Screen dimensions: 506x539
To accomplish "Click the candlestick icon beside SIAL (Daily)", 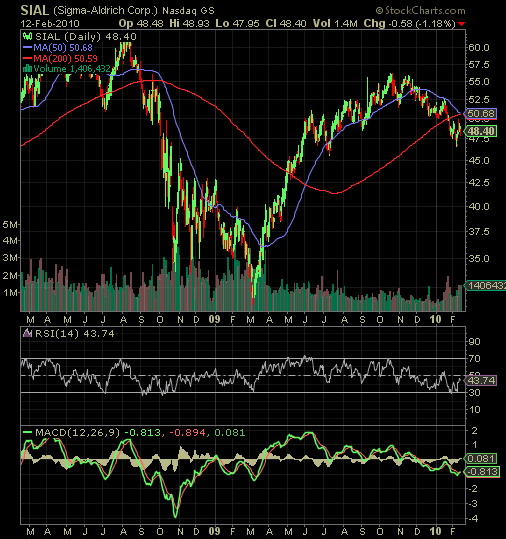I will (x=27, y=36).
